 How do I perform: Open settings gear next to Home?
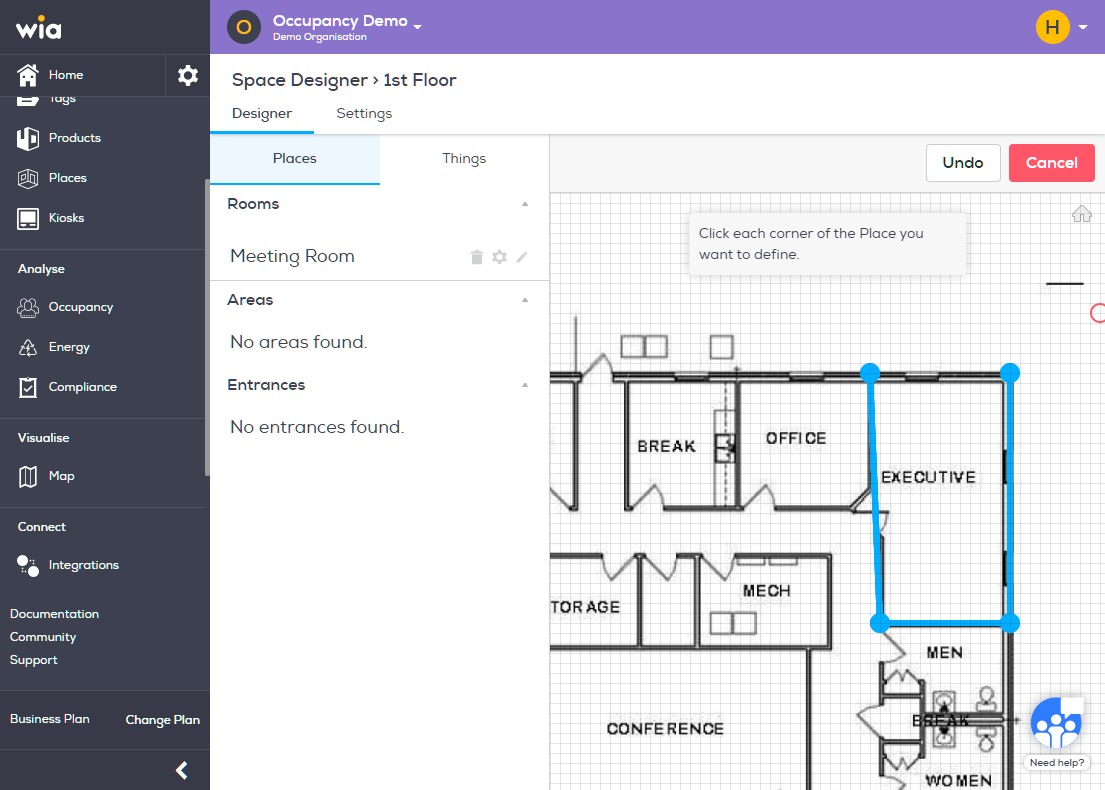(x=187, y=75)
